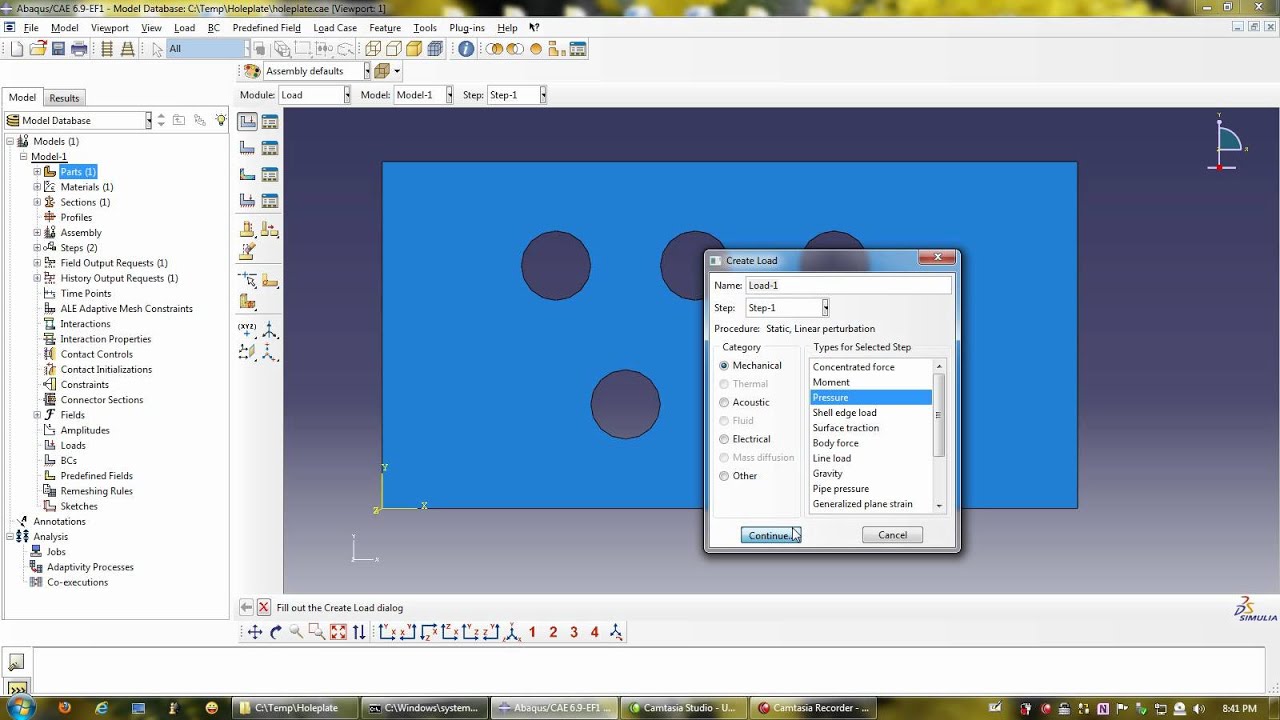Click the Color Code dialog palette icon
This screenshot has height=720, width=1280.
click(x=252, y=71)
